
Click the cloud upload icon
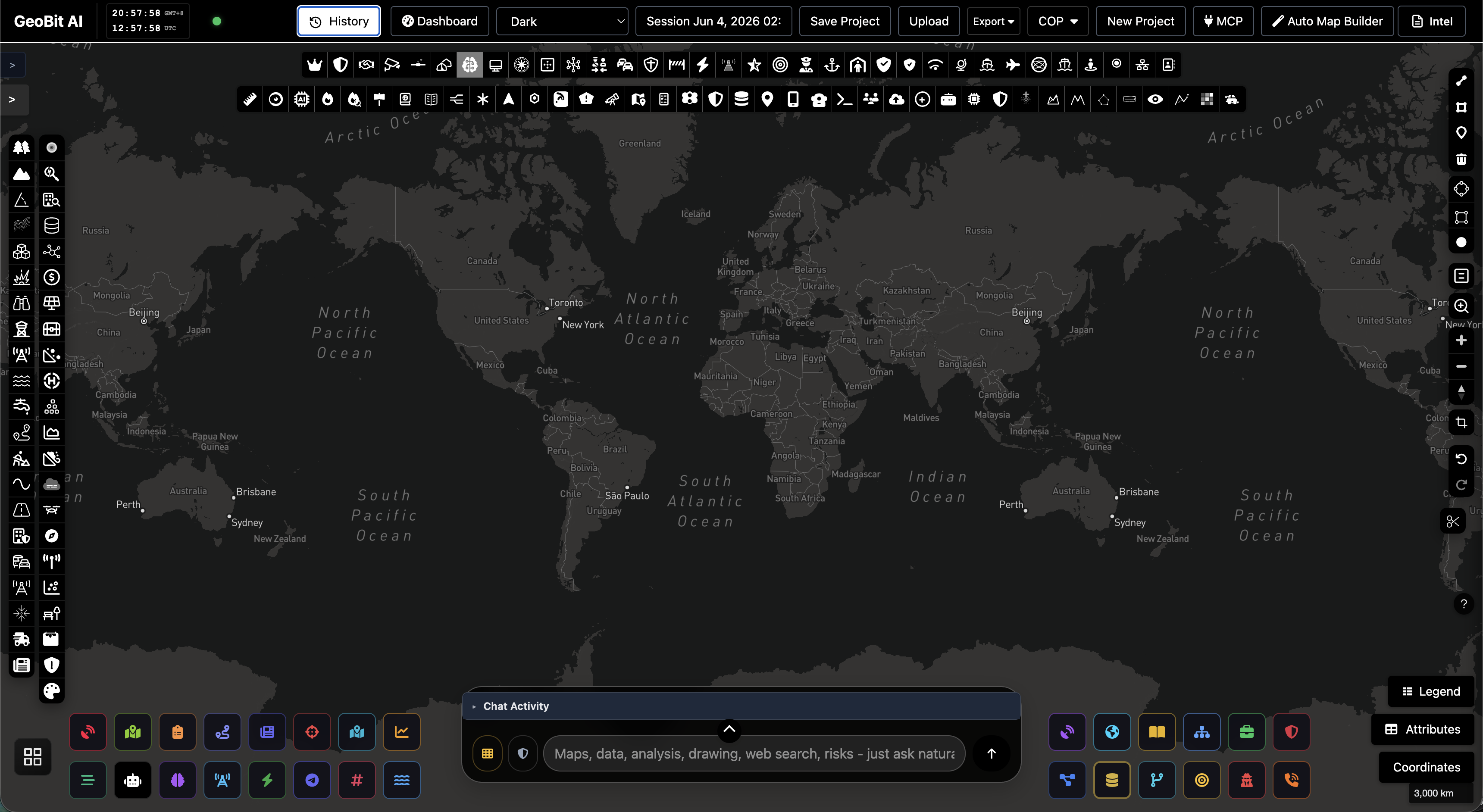[x=896, y=100]
